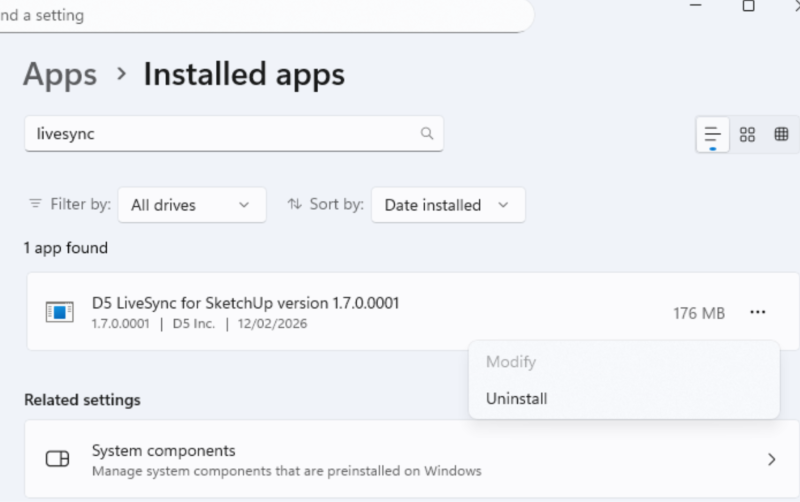Viewport: 800px width, 502px height.
Task: Click the D5 LiveSync for SketchUp app name
Action: point(245,303)
